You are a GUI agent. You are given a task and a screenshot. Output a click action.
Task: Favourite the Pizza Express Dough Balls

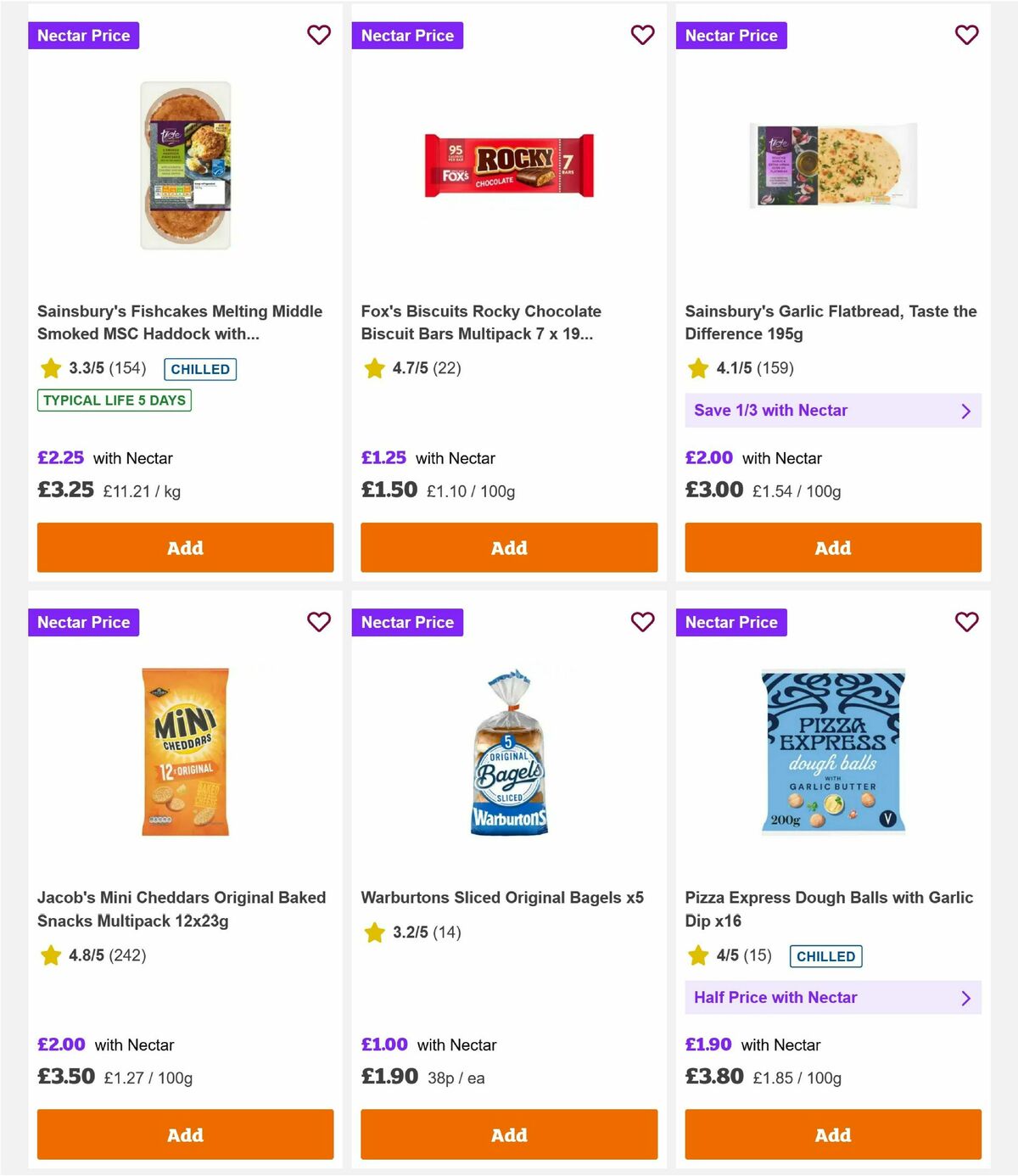pyautogui.click(x=966, y=622)
